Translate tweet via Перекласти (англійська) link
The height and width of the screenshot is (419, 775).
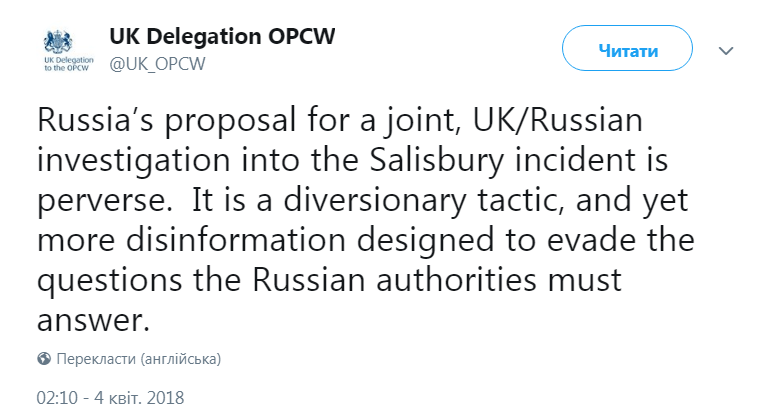click(139, 358)
